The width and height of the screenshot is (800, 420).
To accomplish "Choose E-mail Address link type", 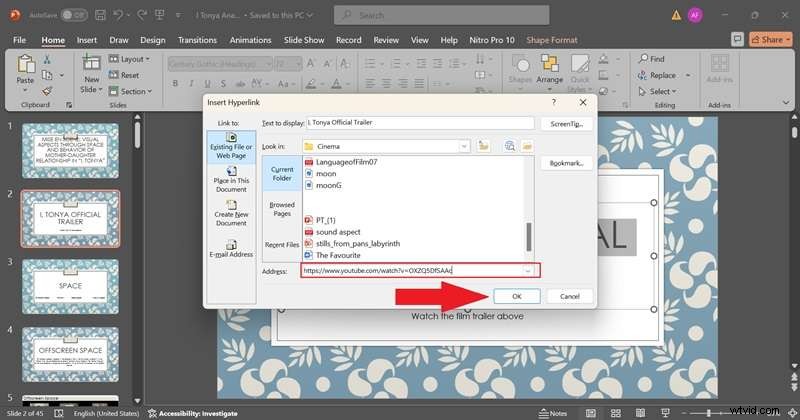I will (231, 249).
